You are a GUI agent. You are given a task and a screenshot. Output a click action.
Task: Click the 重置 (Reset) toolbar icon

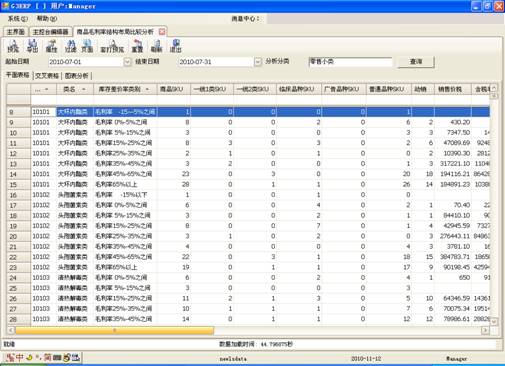(137, 46)
